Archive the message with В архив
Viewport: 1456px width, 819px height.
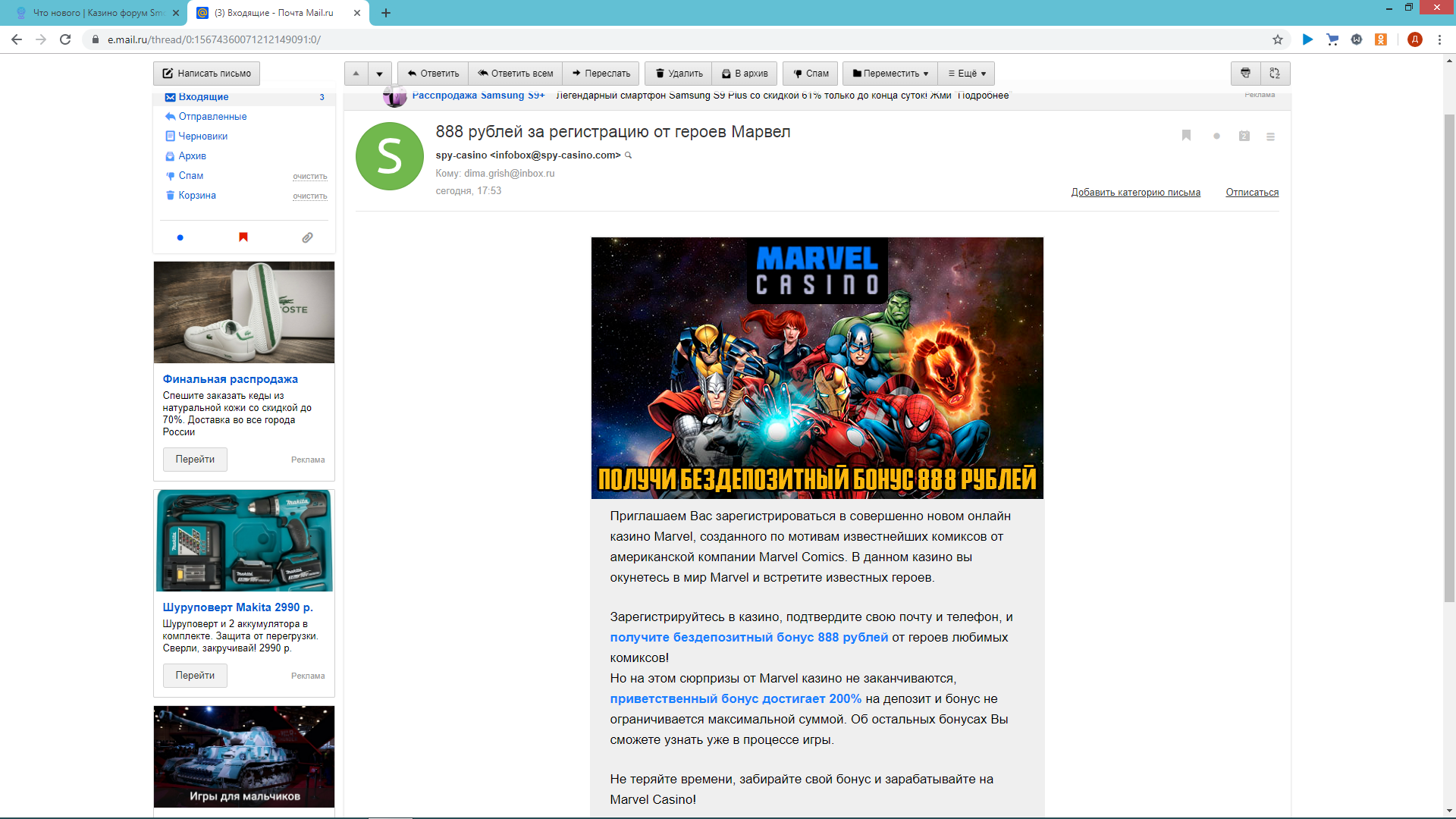[745, 74]
